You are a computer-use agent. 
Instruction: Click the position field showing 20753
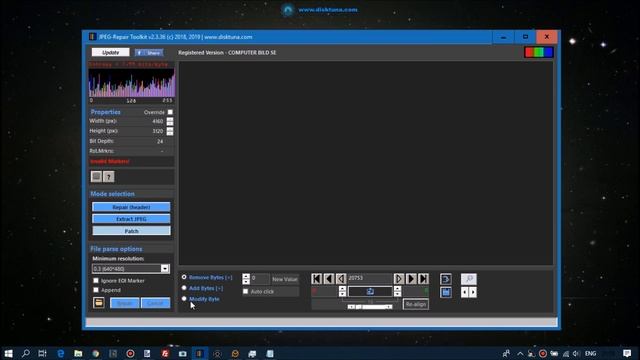point(369,278)
